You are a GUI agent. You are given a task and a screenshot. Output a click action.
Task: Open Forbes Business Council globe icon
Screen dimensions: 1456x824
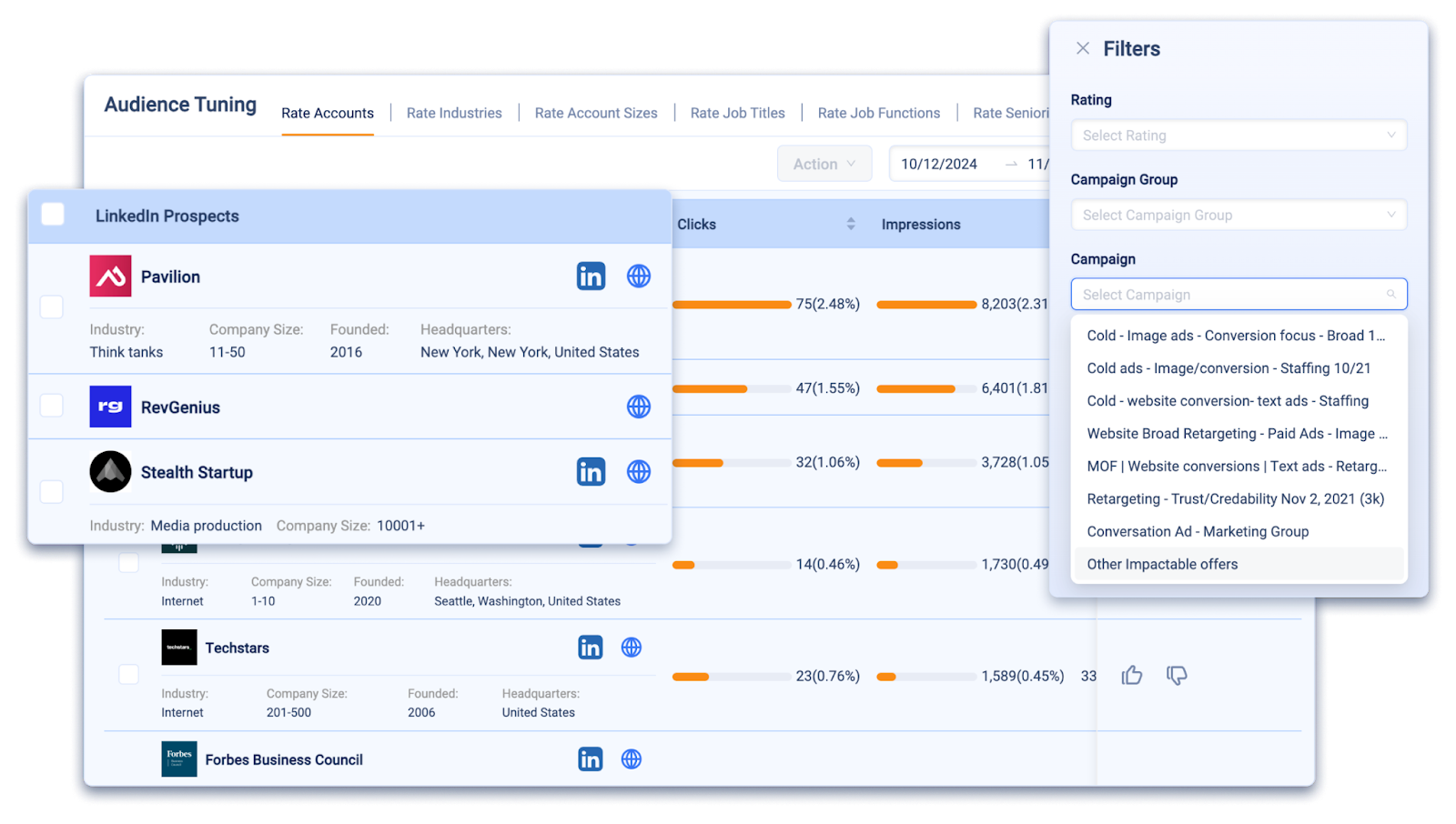coord(632,759)
